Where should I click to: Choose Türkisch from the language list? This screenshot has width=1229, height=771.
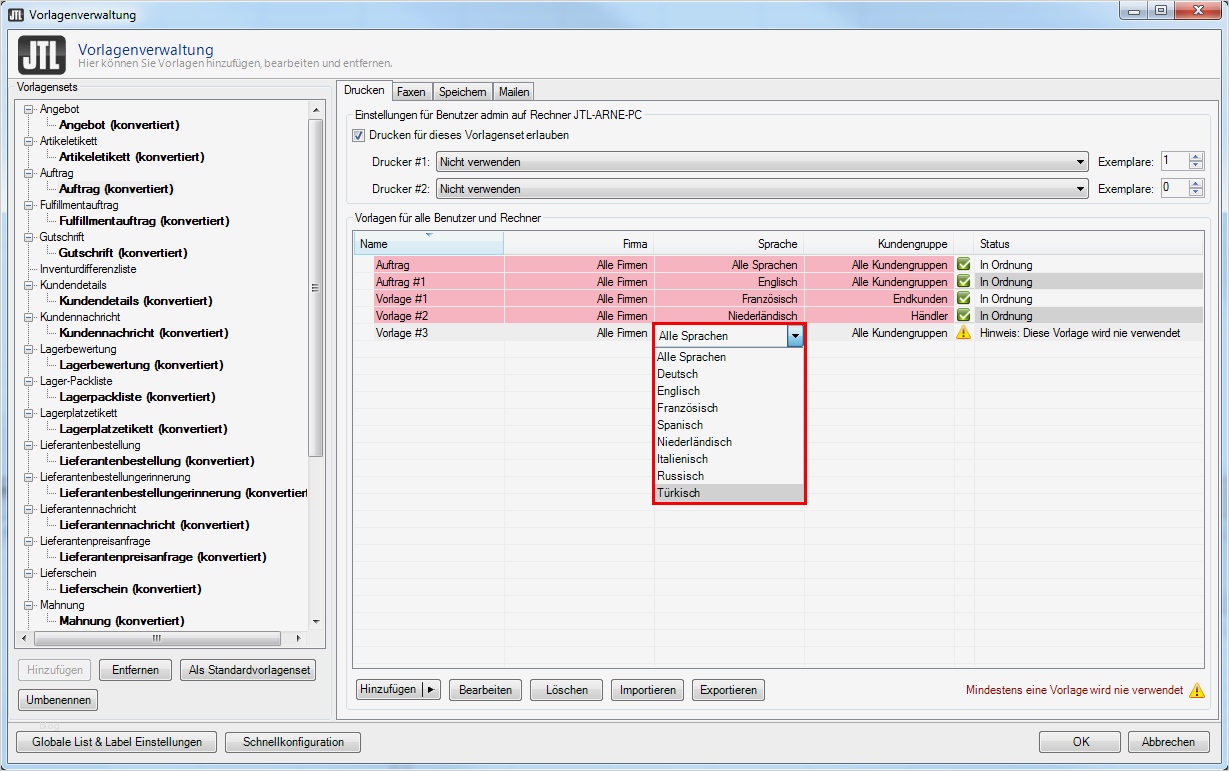click(x=729, y=493)
